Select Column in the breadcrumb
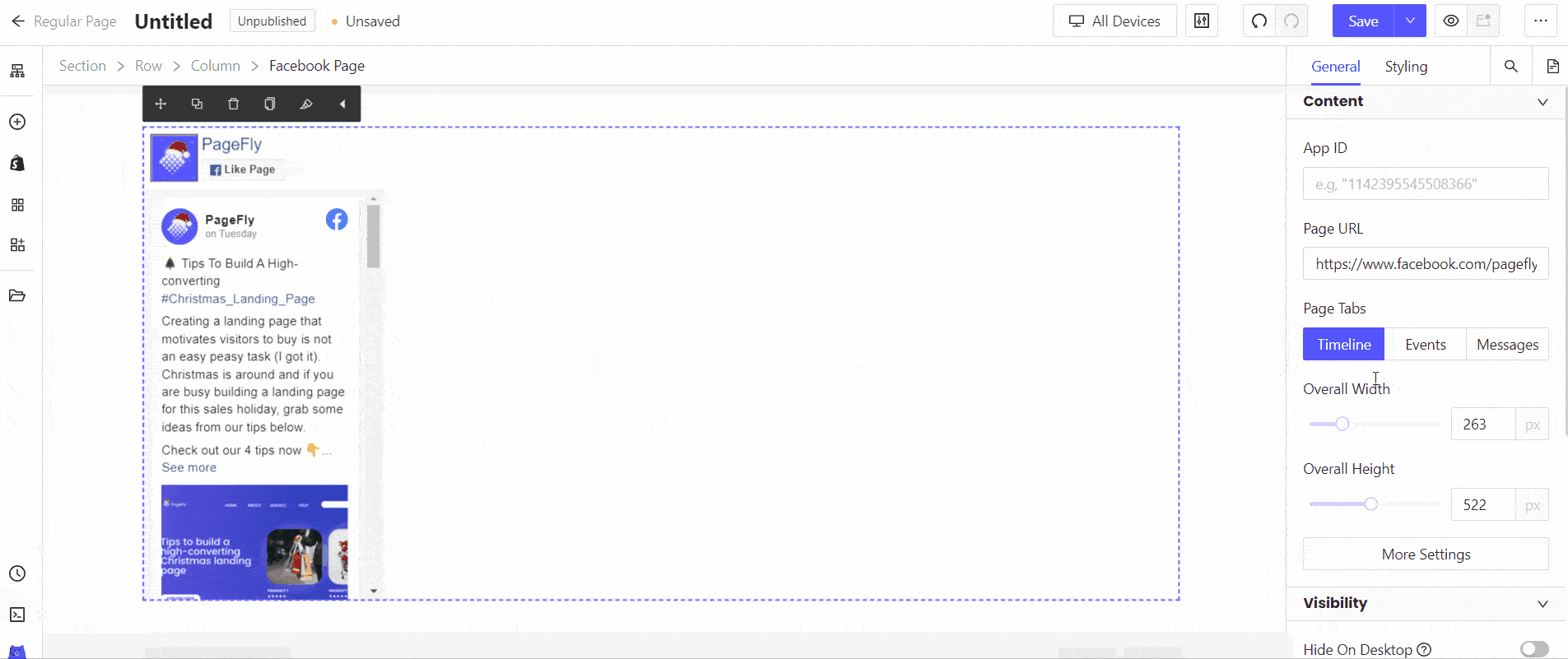 pos(216,66)
